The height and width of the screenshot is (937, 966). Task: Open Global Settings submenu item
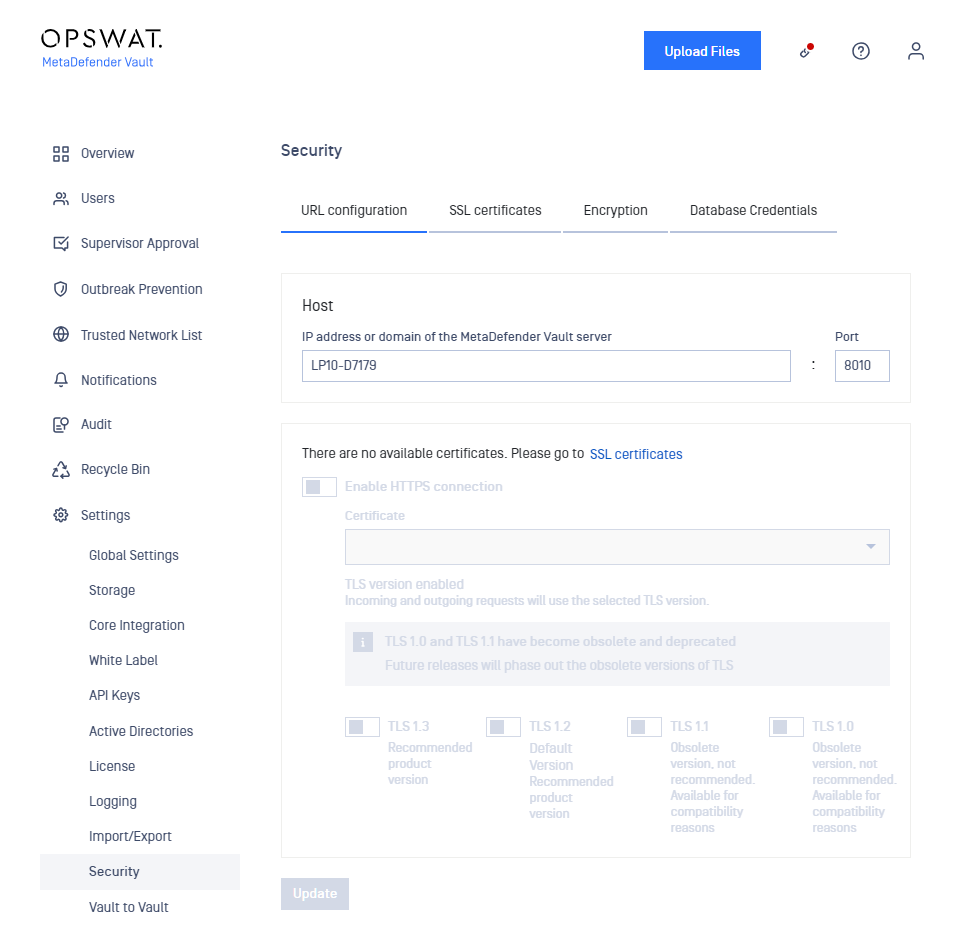tap(134, 555)
